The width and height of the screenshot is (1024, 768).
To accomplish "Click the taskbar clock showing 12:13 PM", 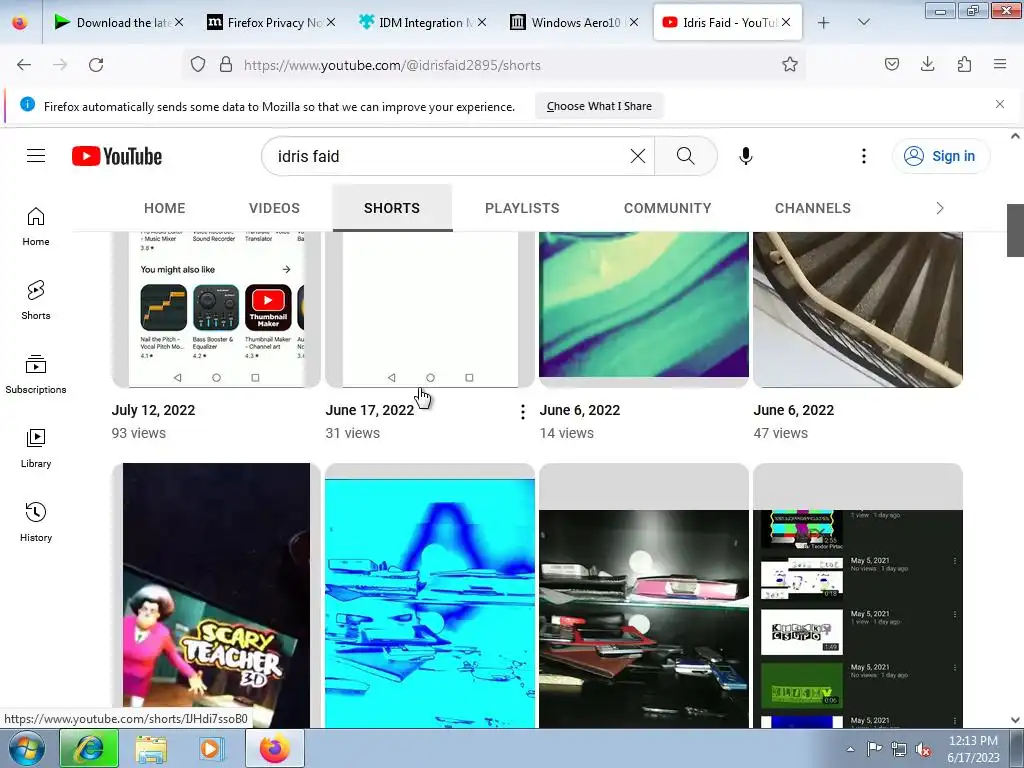I will 973,749.
